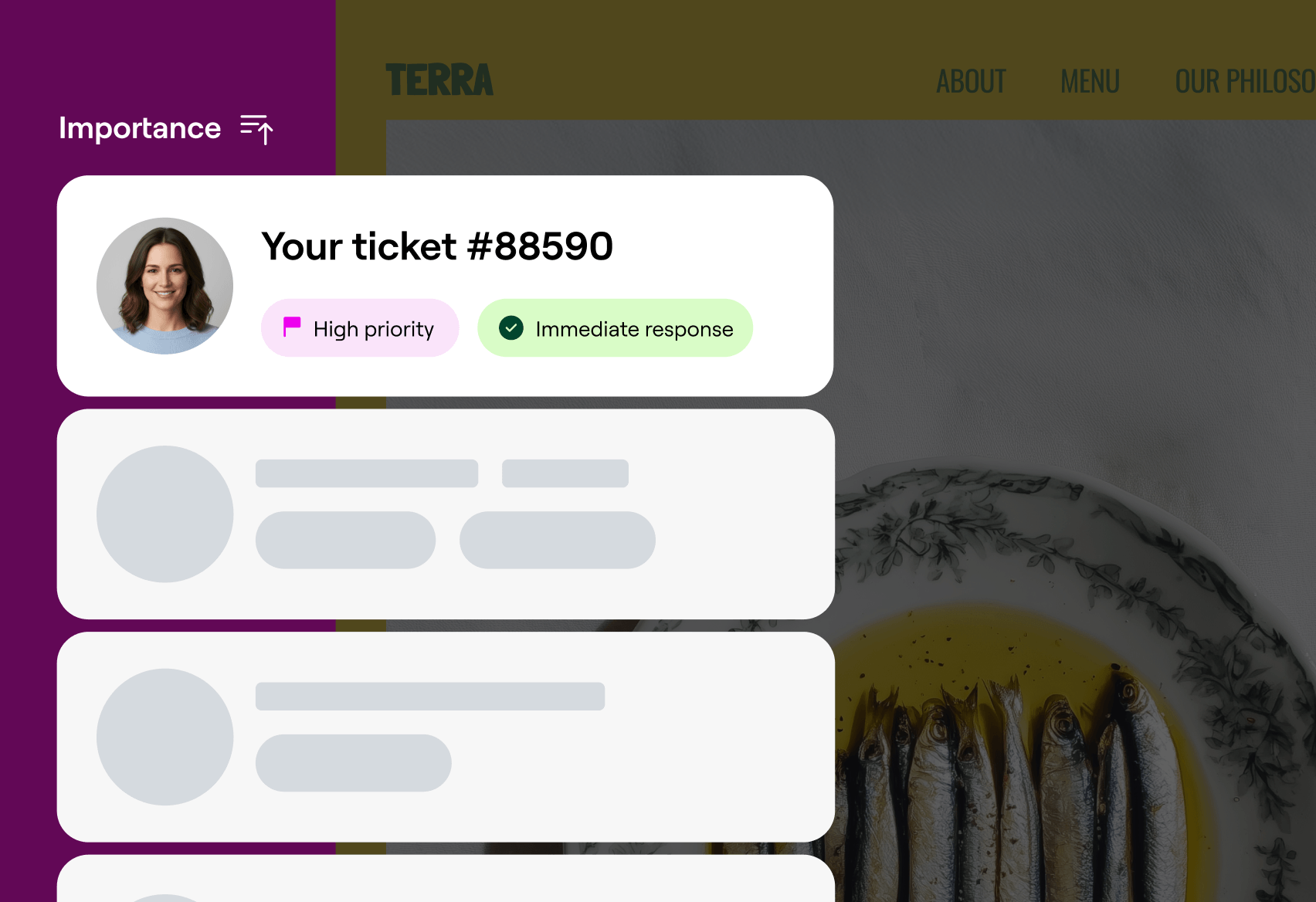Click the long title placeholder in third card

coord(430,696)
